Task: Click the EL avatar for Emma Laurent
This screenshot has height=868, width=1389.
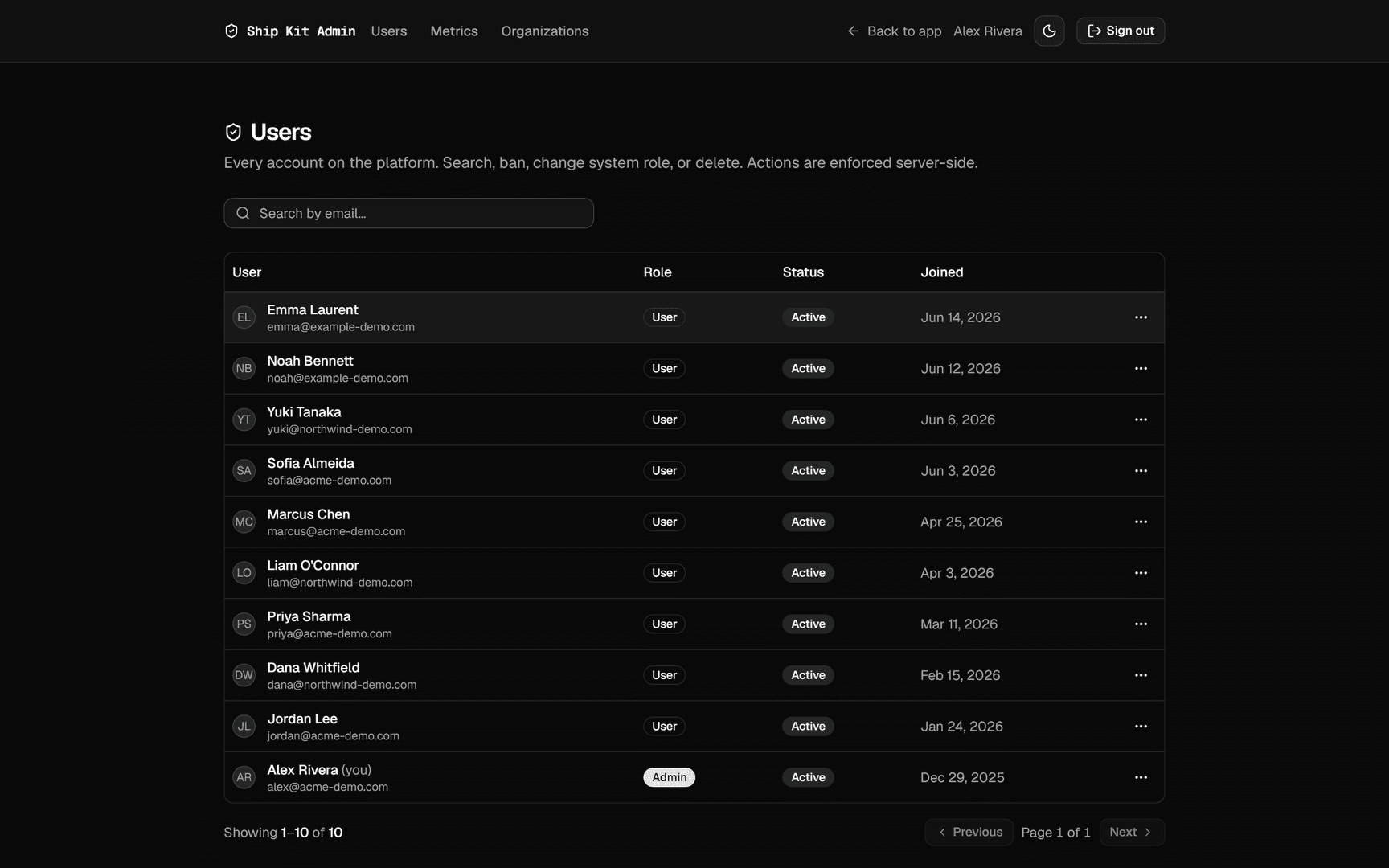Action: (x=244, y=317)
